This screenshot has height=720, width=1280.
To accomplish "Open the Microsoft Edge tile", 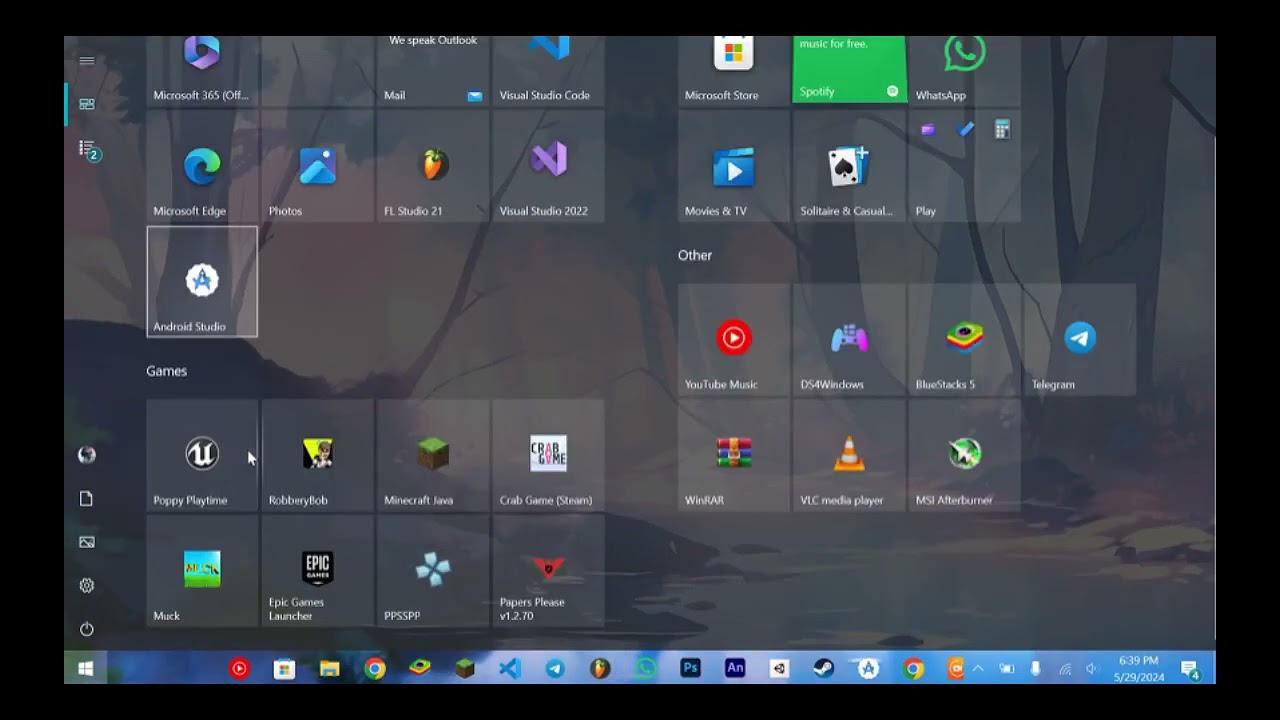I will (202, 166).
